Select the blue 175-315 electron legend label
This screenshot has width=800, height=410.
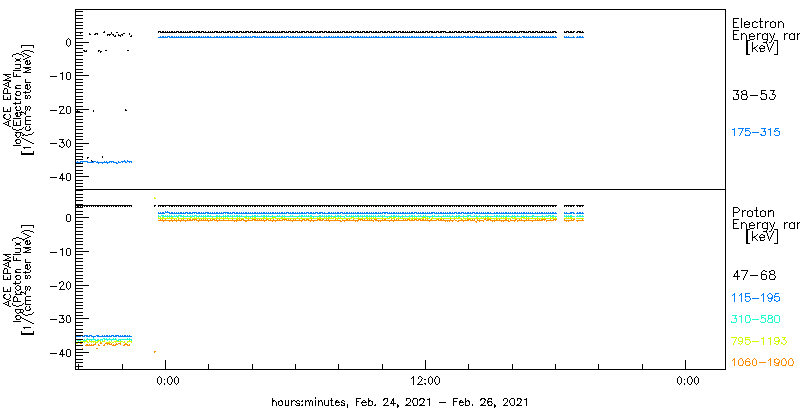(x=756, y=133)
